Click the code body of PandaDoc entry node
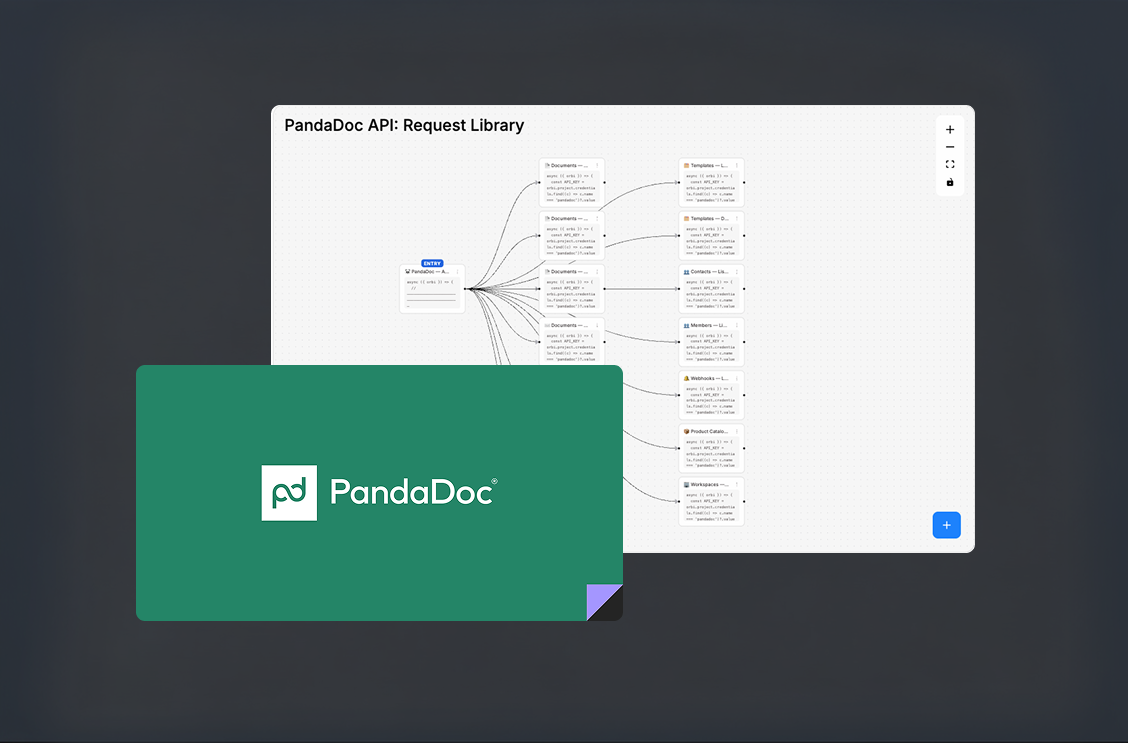The width and height of the screenshot is (1128, 743). [x=432, y=293]
